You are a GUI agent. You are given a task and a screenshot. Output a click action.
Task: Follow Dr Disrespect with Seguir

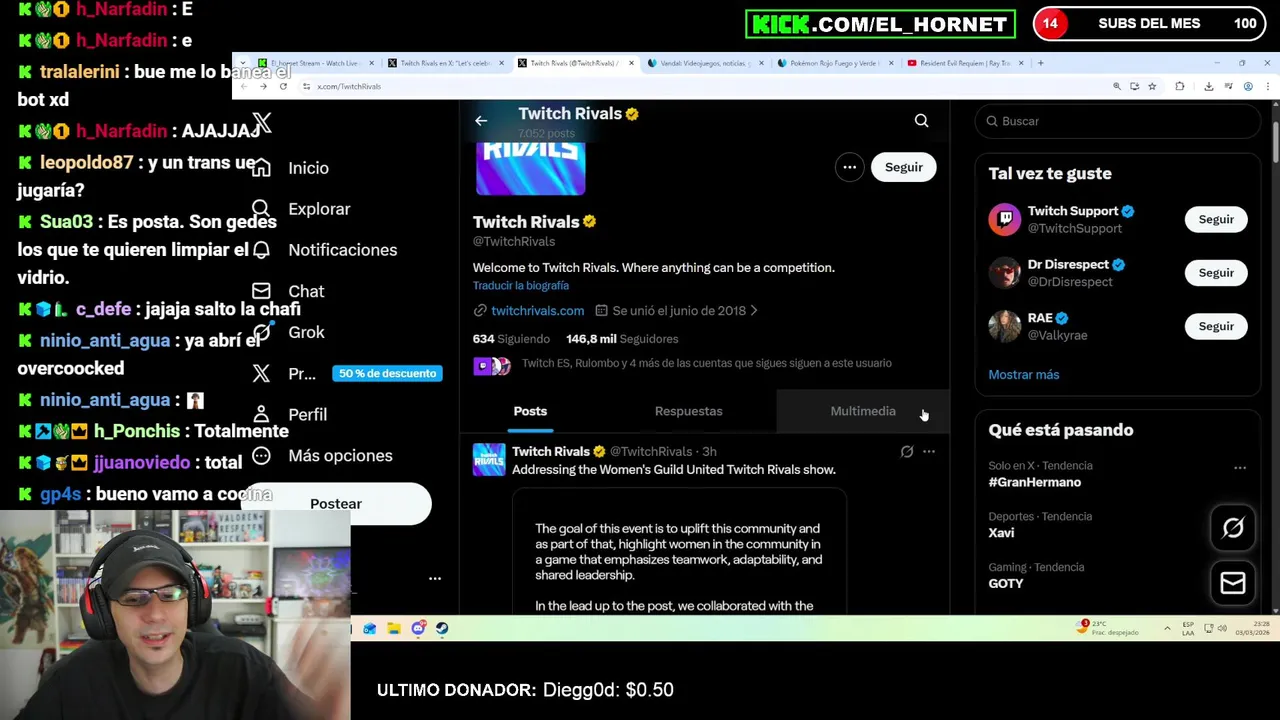tap(1216, 272)
